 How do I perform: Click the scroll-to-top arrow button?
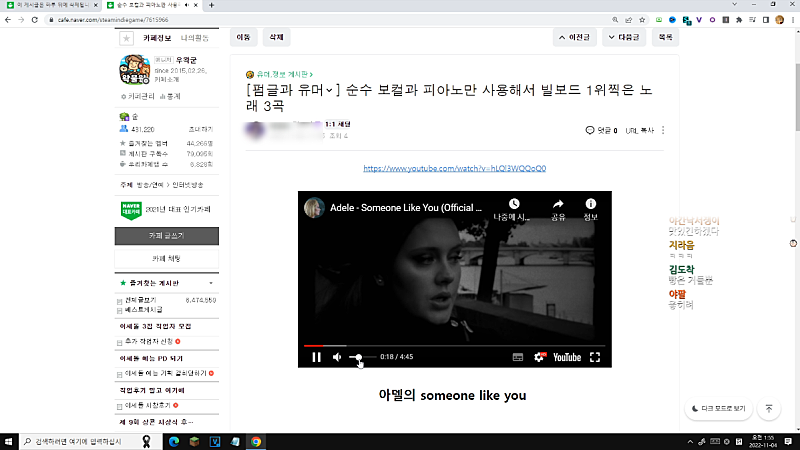tap(769, 409)
